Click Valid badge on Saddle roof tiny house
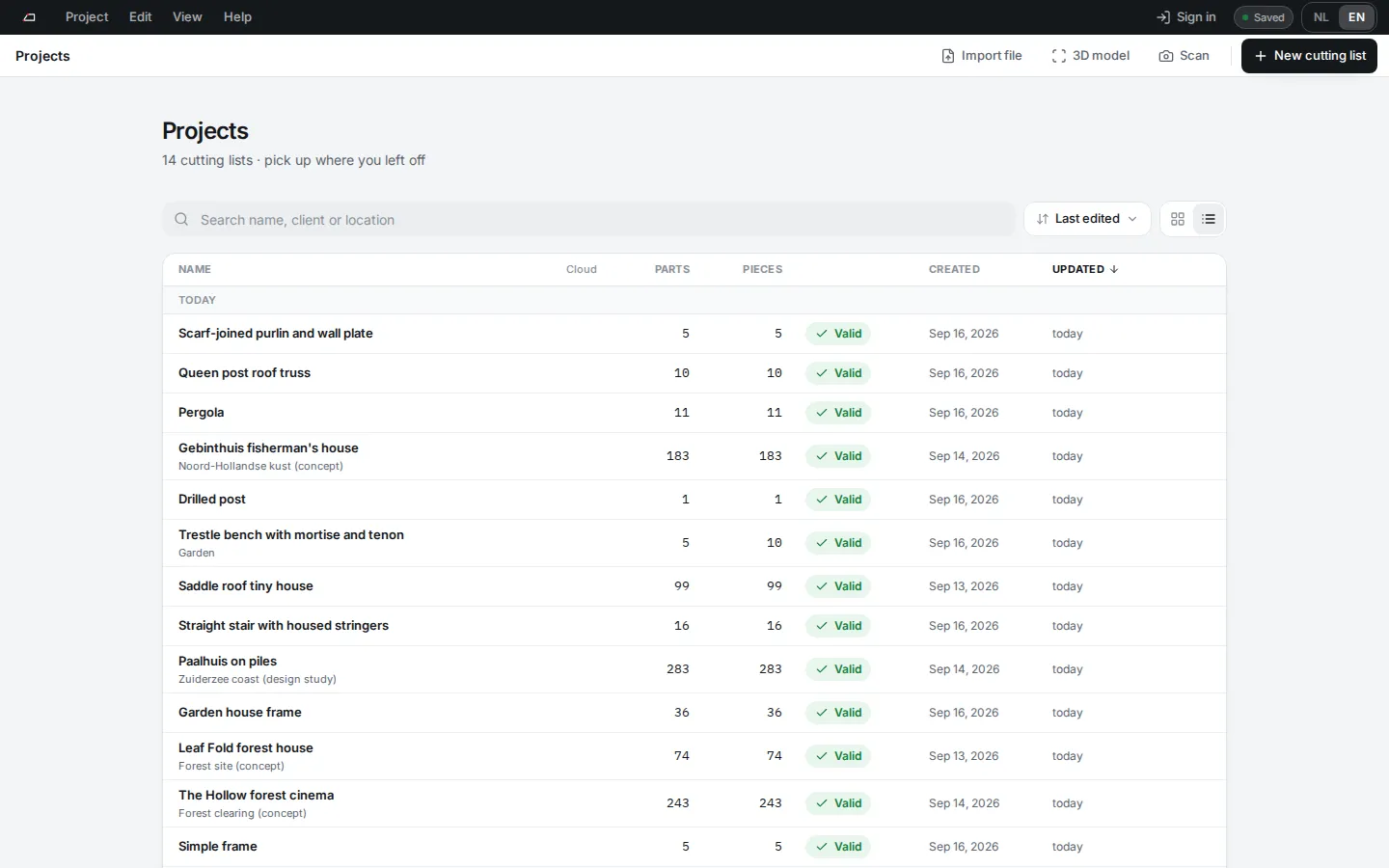Image resolution: width=1389 pixels, height=868 pixels. click(x=838, y=586)
